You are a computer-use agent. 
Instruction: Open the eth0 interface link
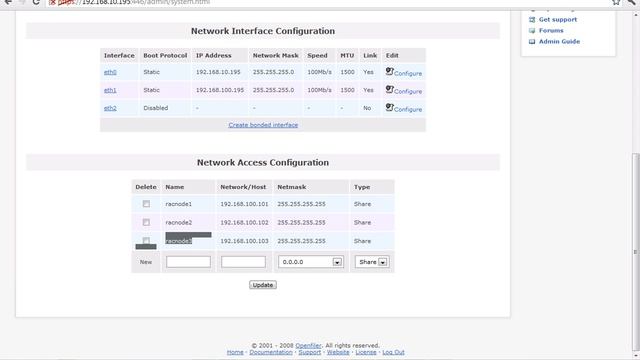tap(110, 72)
